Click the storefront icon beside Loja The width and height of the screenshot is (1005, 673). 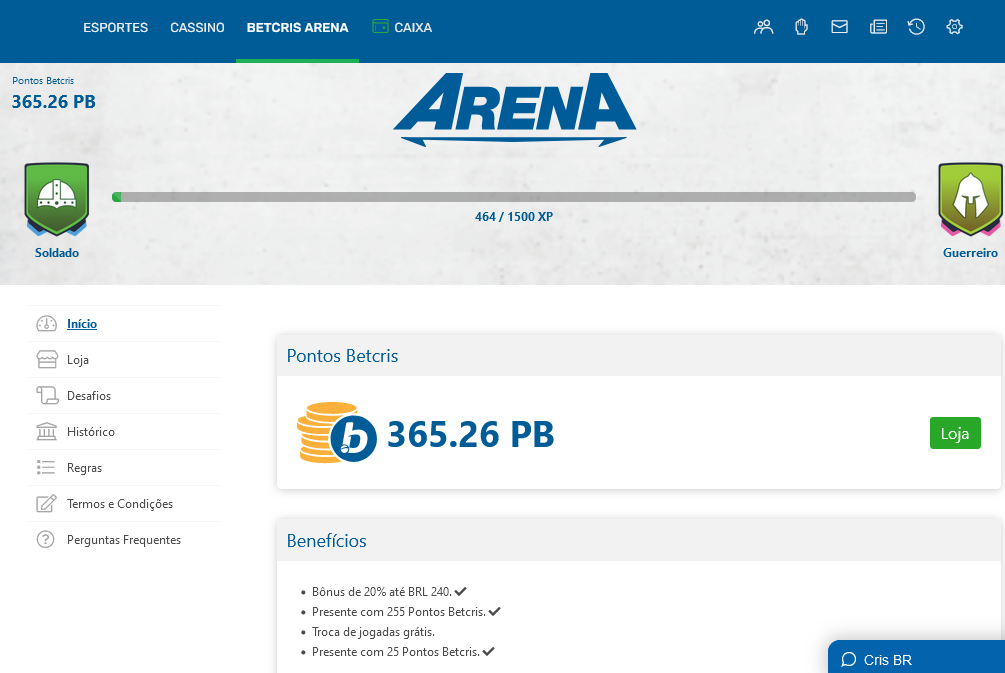(x=46, y=360)
